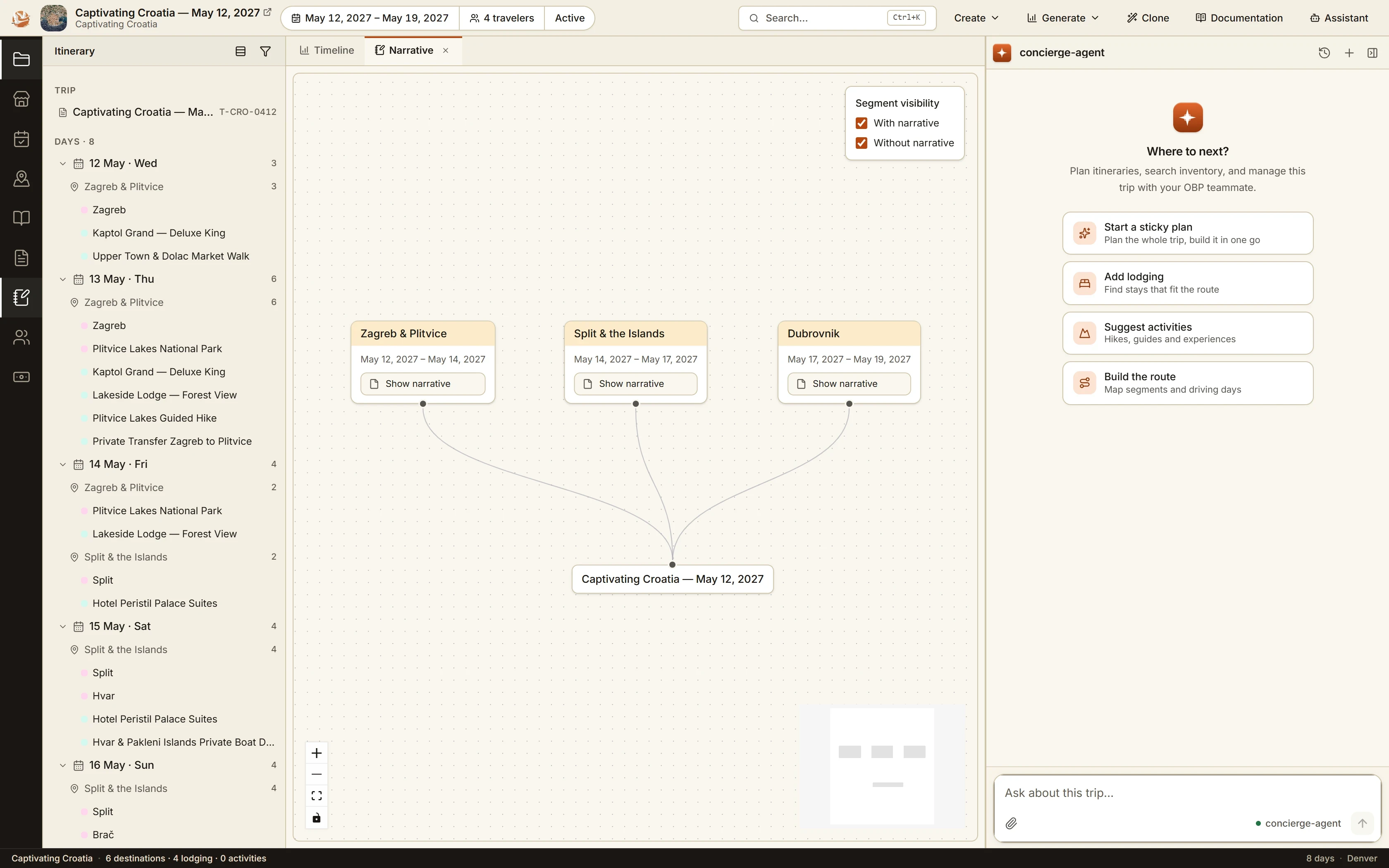Viewport: 1389px width, 868px height.
Task: Click the Ask about this trip field
Action: (x=1187, y=793)
